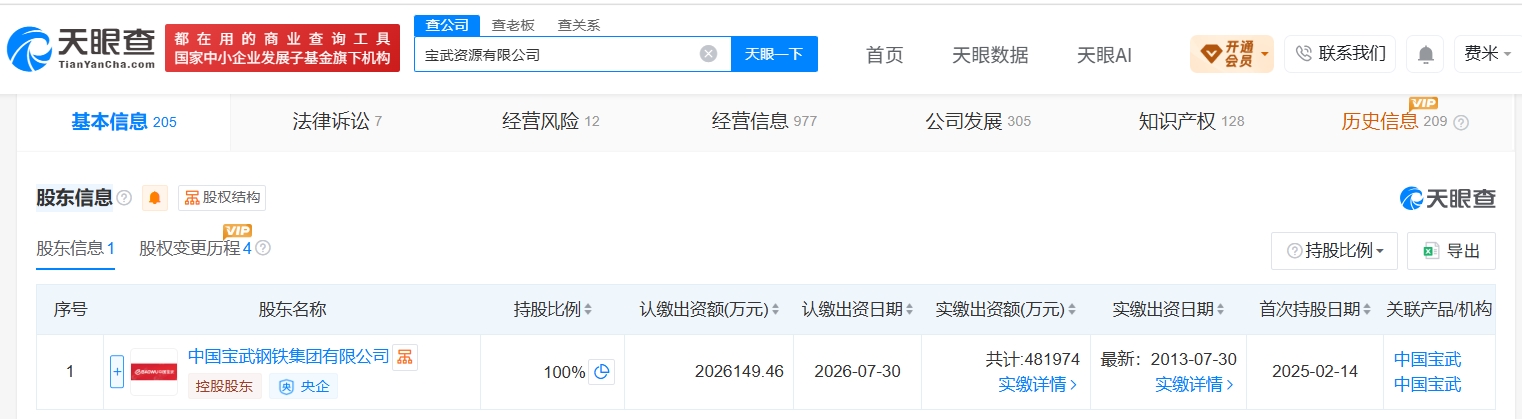Open equity structure icon after 中国宝武钢铁集团有限公司
The width and height of the screenshot is (1522, 419).
pos(404,356)
